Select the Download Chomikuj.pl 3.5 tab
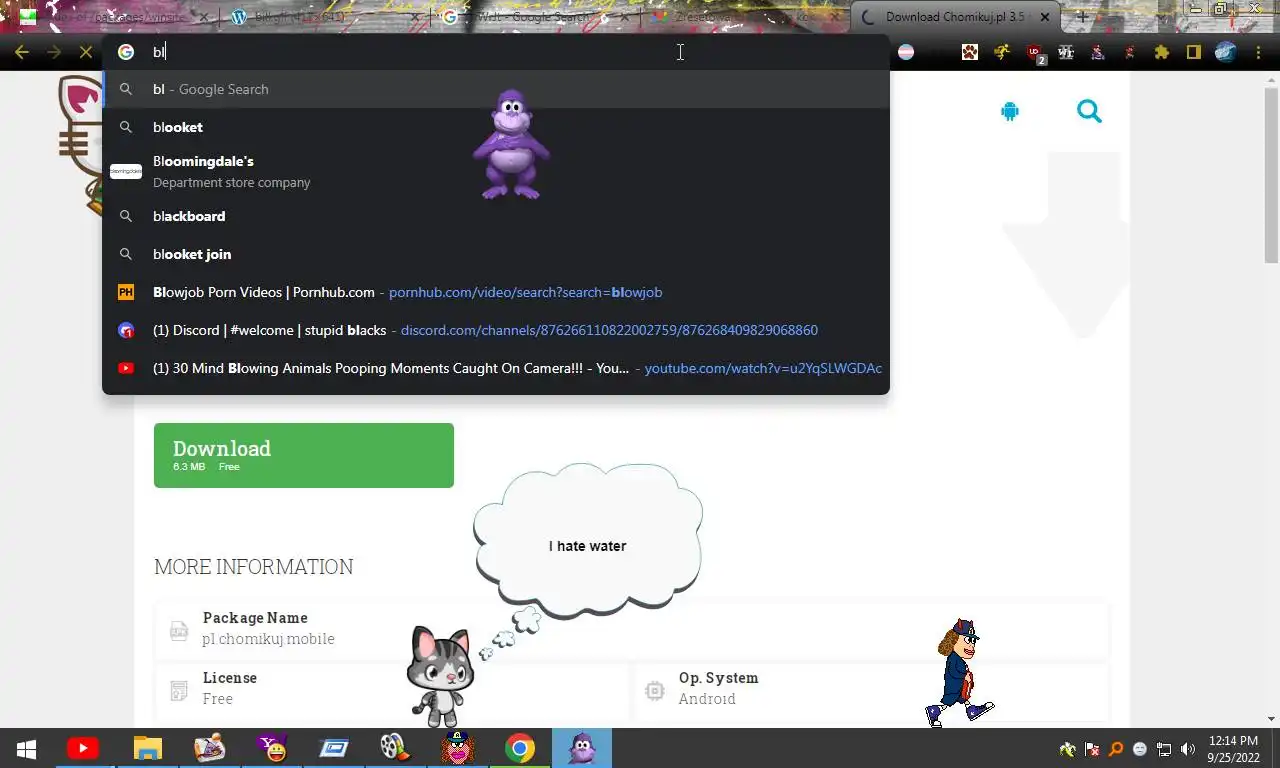 [955, 17]
